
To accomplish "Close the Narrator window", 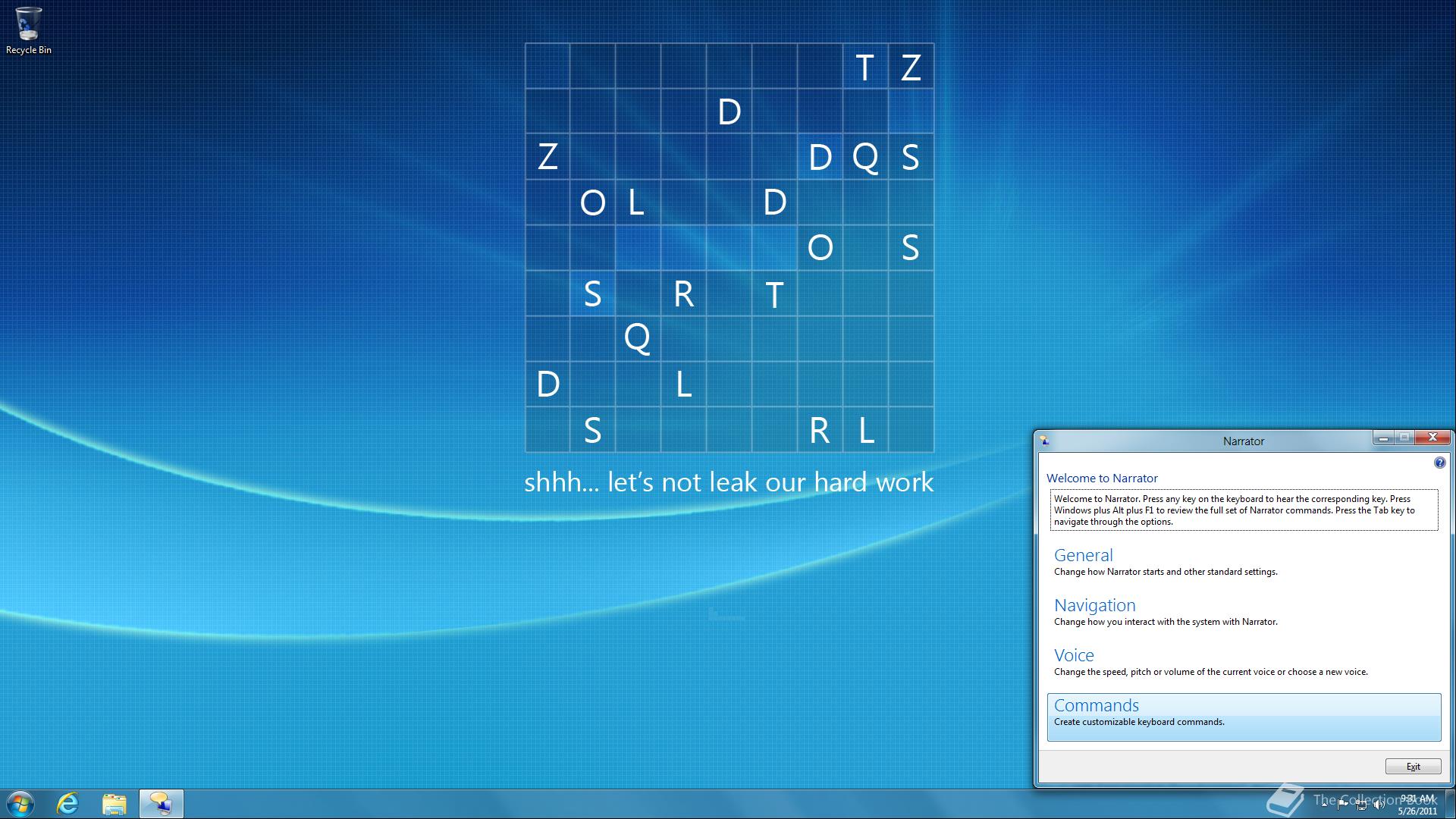I will click(1432, 438).
